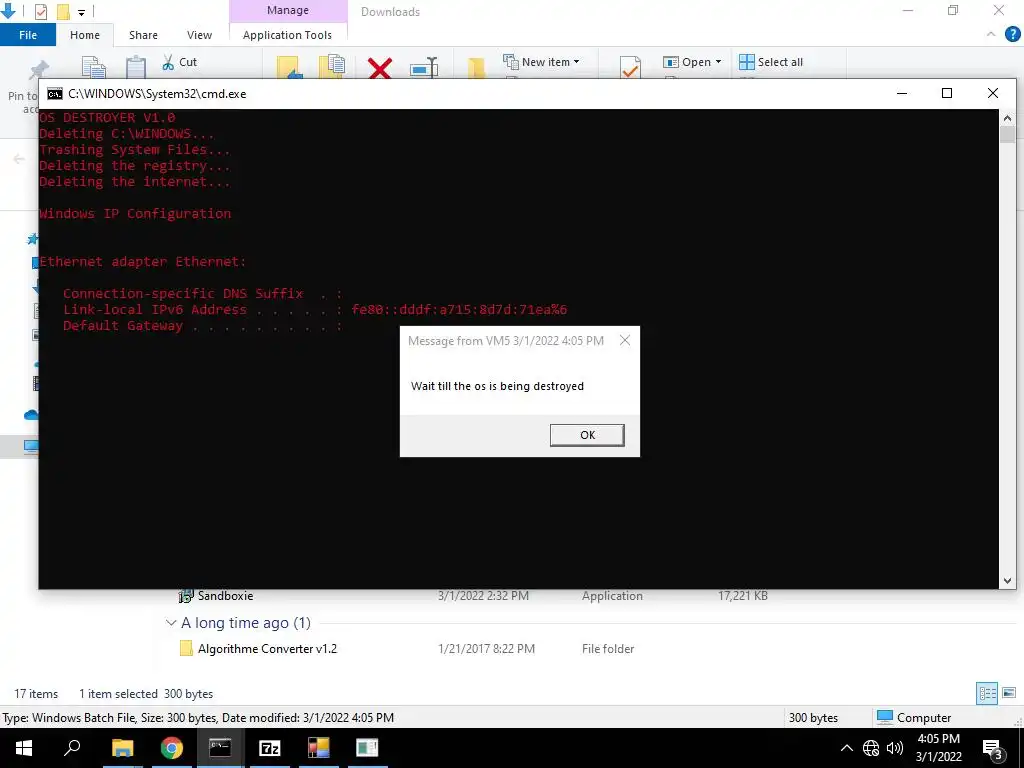
Task: Open Google Chrome from taskbar
Action: pos(171,748)
